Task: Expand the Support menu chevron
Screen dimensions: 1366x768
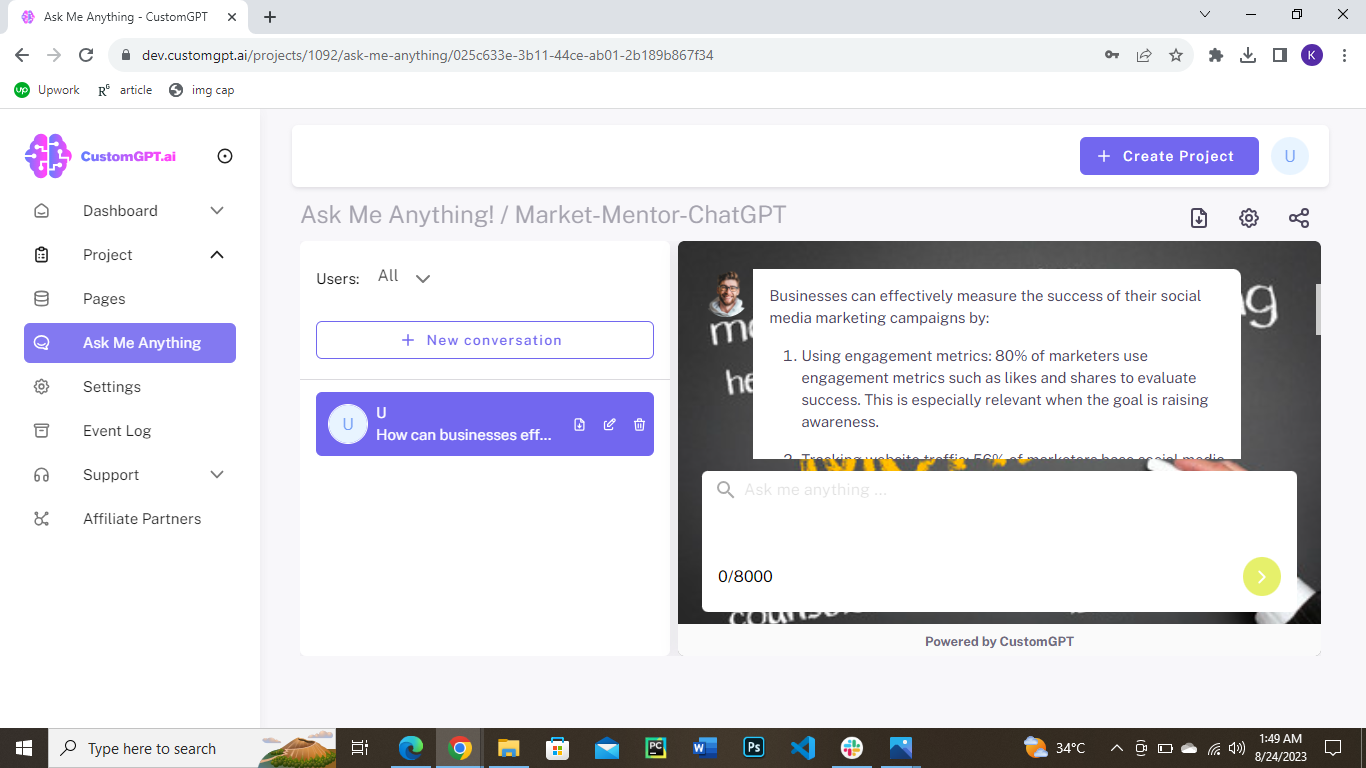Action: pos(217,475)
